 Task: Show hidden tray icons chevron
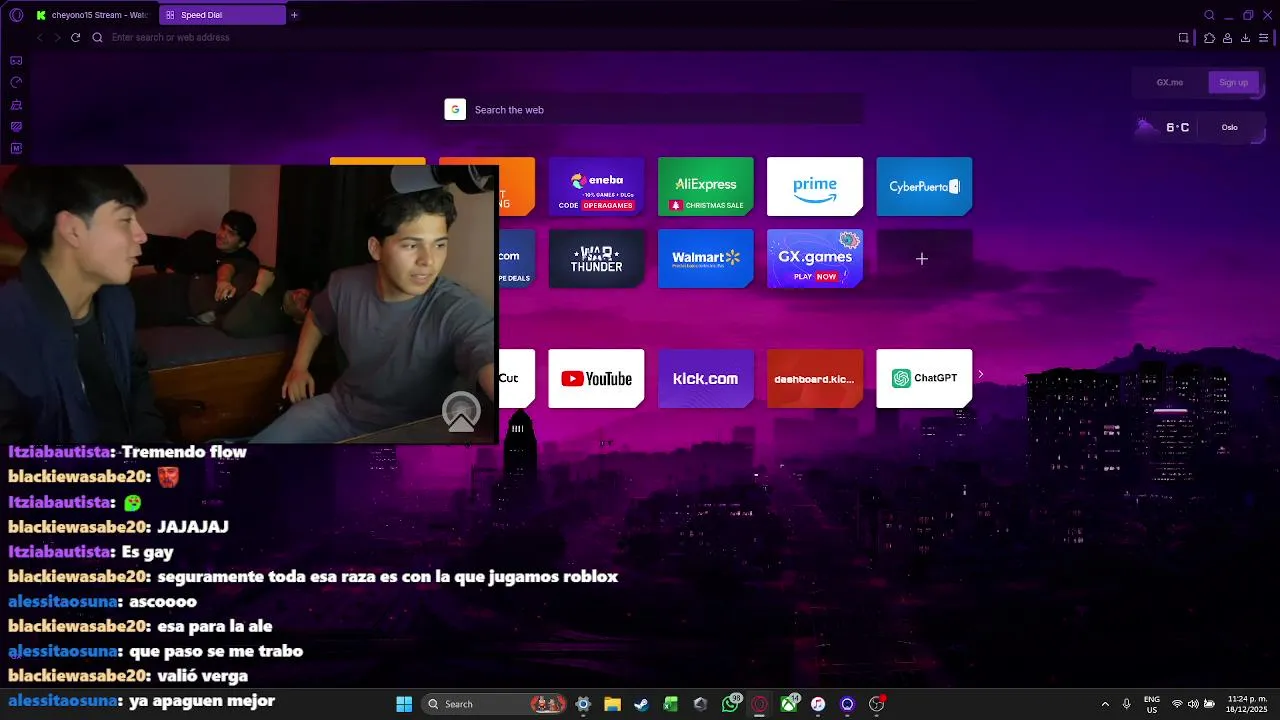point(1105,704)
